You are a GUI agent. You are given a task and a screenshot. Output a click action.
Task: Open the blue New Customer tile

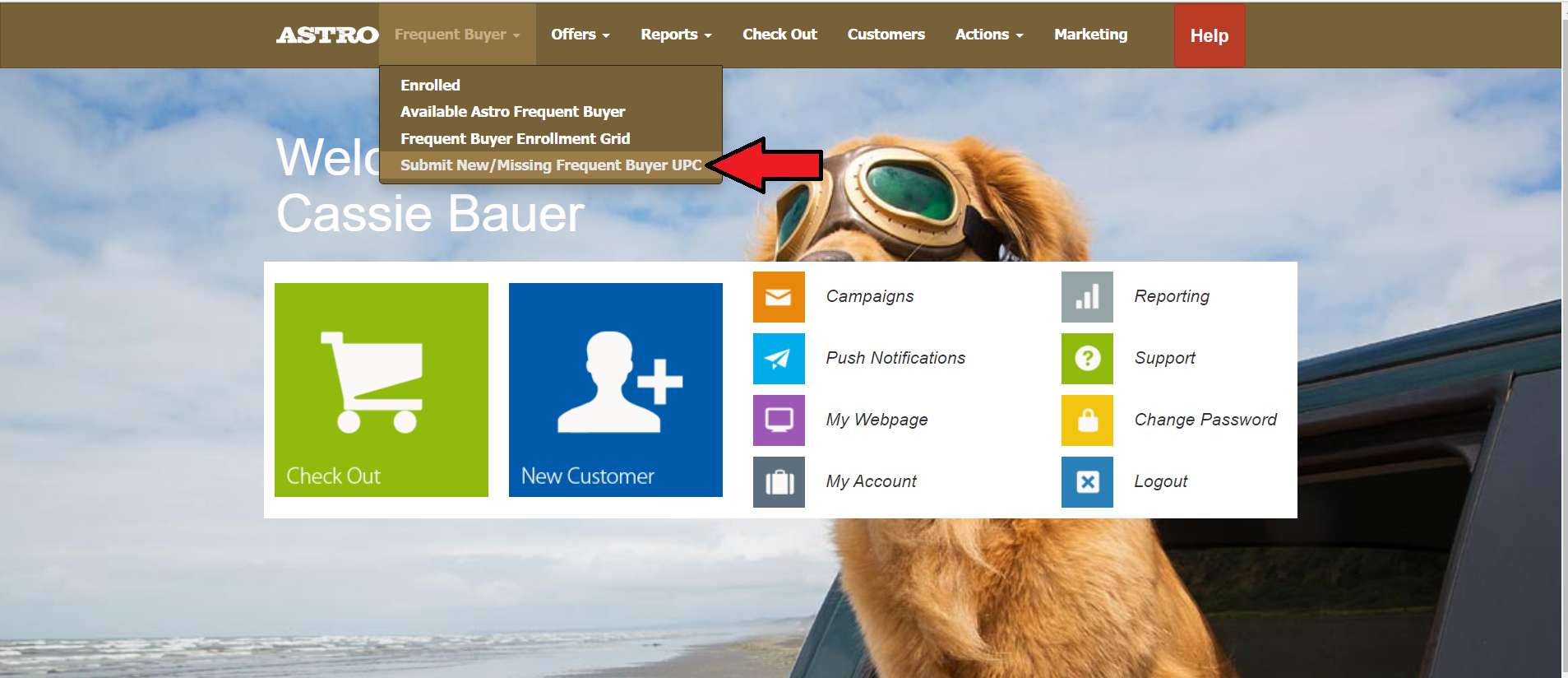pos(616,390)
